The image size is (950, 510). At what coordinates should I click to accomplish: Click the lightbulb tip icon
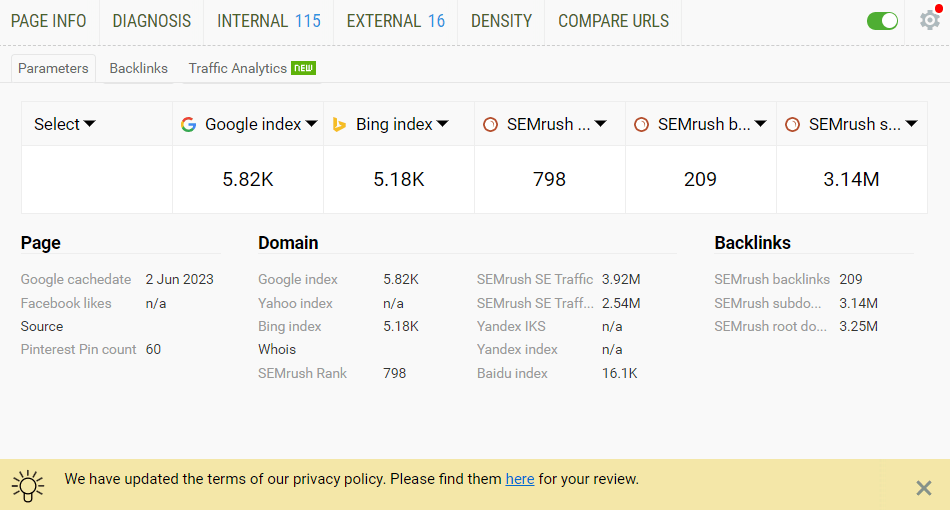[28, 486]
